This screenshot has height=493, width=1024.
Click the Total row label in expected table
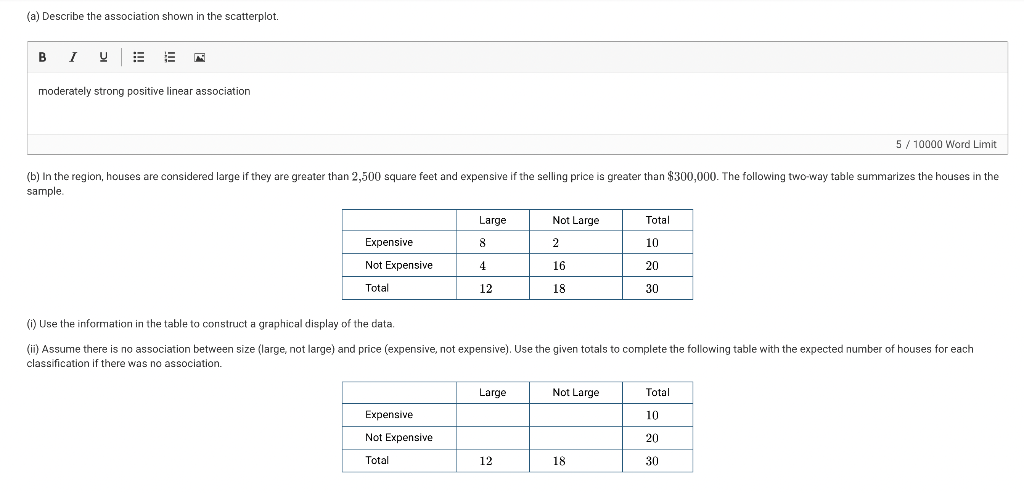click(x=377, y=460)
